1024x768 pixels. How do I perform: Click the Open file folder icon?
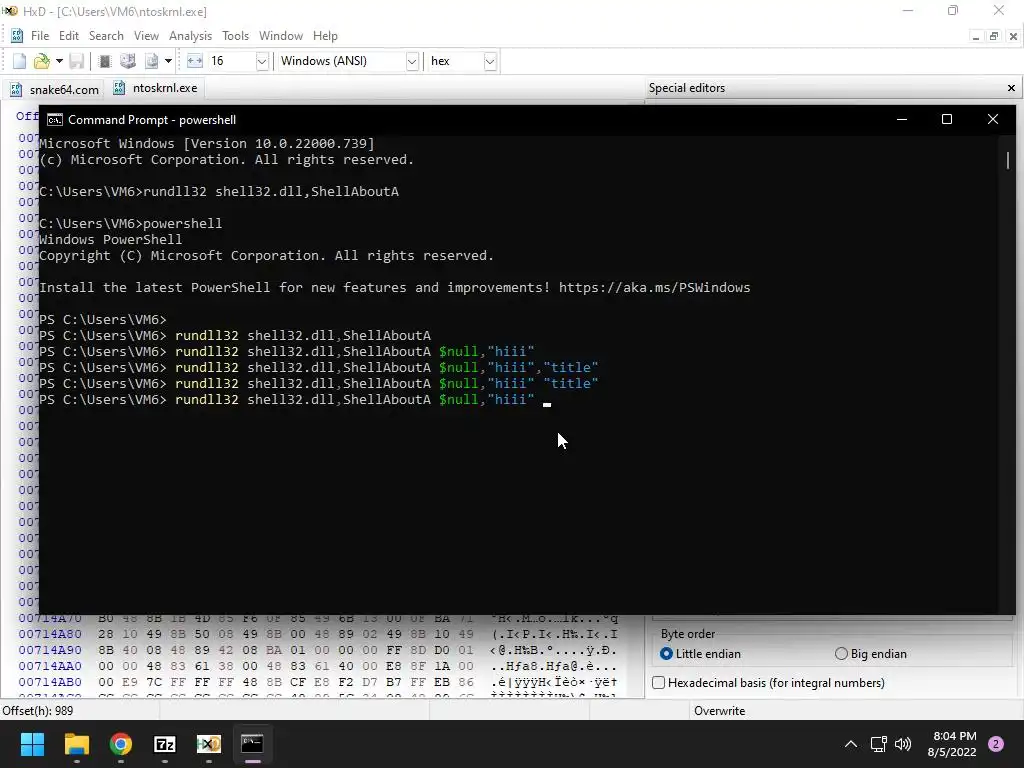click(42, 61)
